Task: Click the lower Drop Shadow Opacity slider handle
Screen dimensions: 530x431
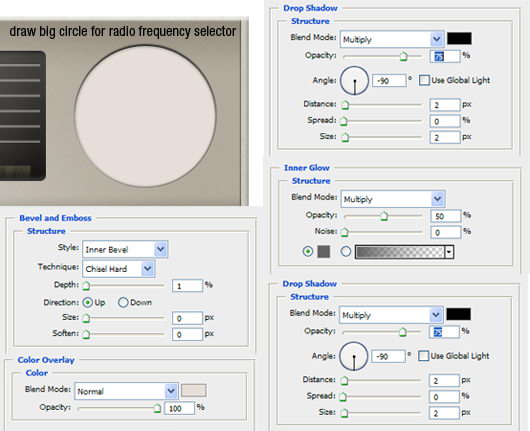Action: [402, 332]
